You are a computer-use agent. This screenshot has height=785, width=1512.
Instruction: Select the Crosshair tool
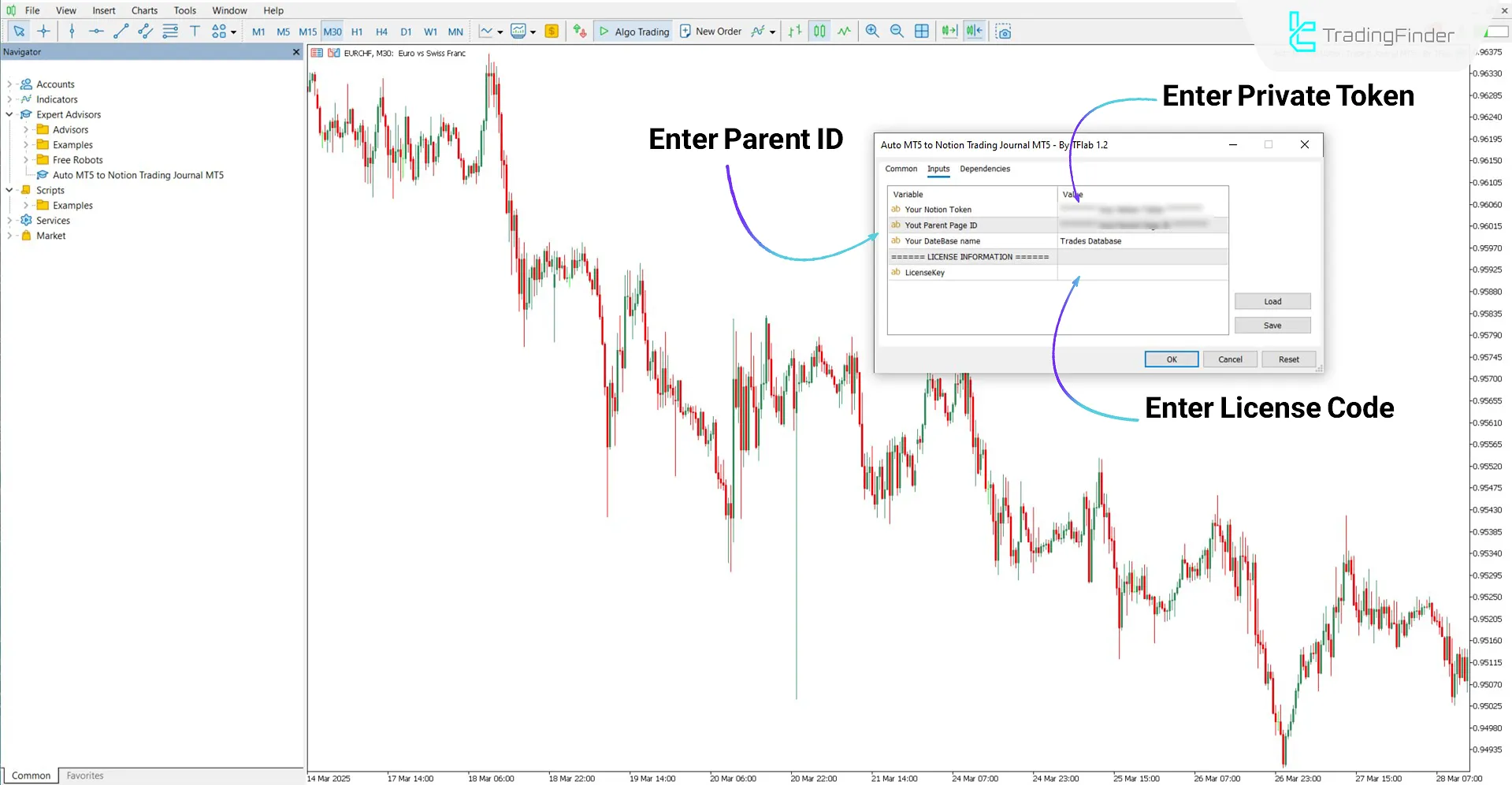tap(44, 31)
